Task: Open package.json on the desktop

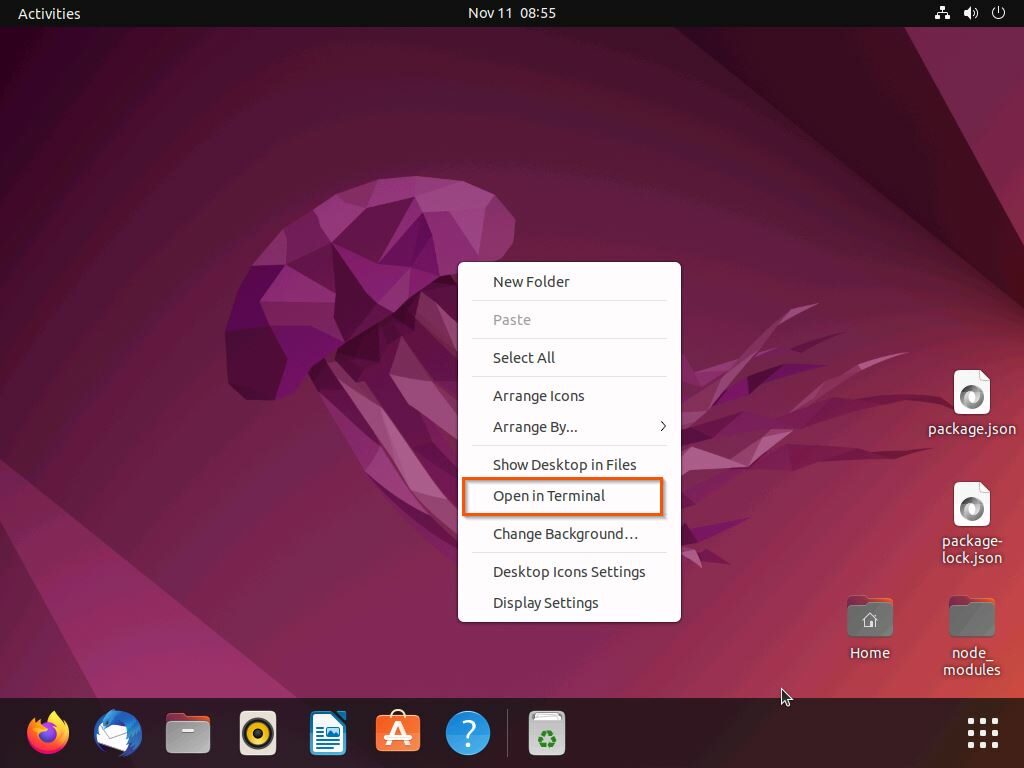Action: 971,393
